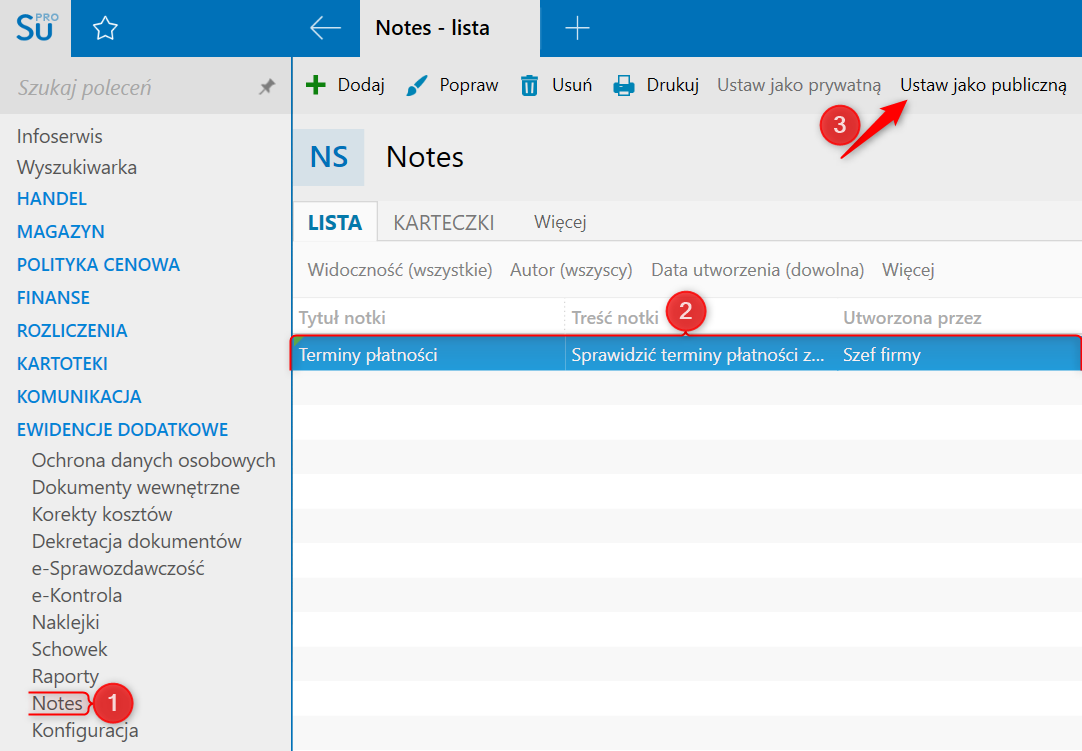Select the Notes - lista tab
1082x751 pixels.
click(449, 28)
